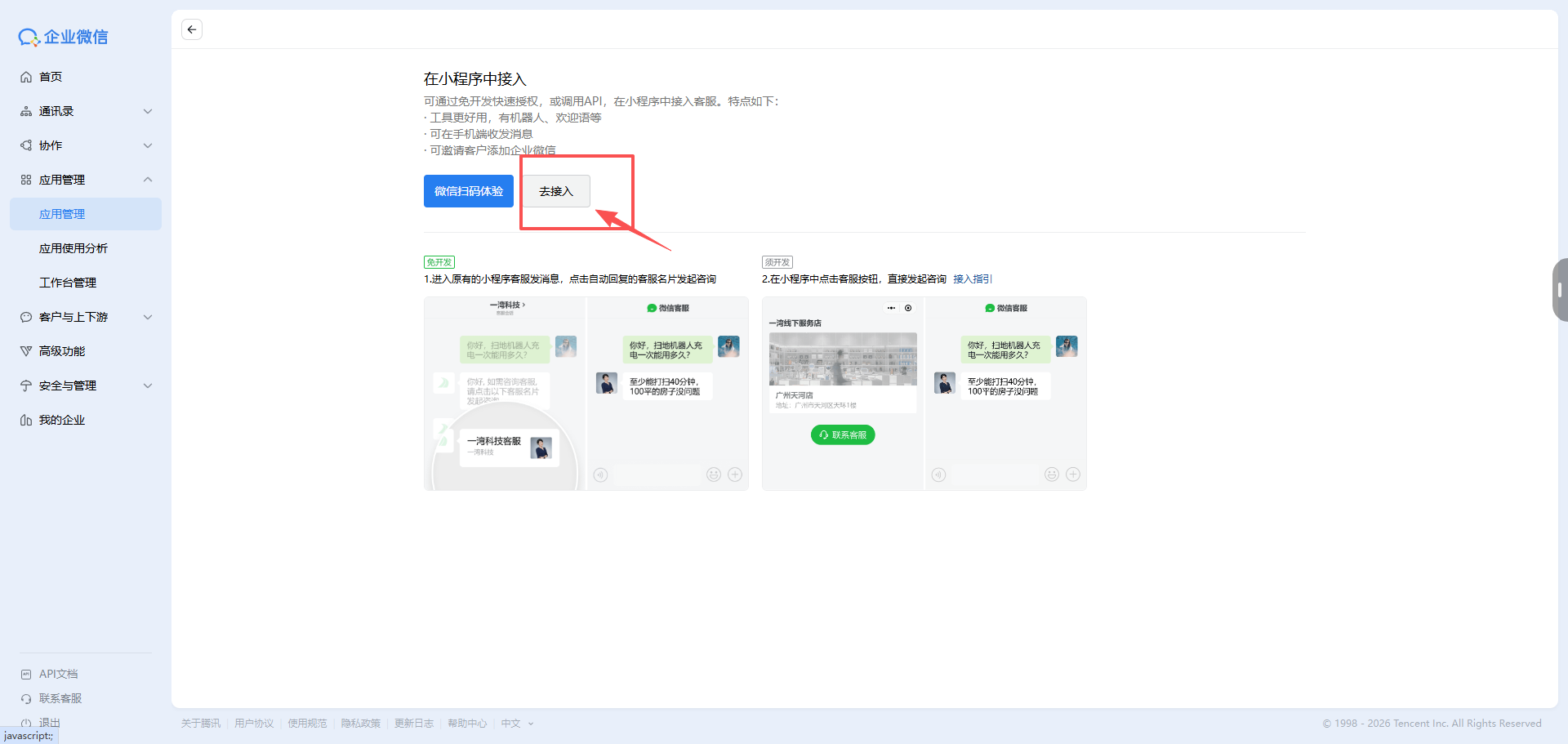Click the 企业微信 logo
Image resolution: width=1568 pixels, height=744 pixels.
63,37
